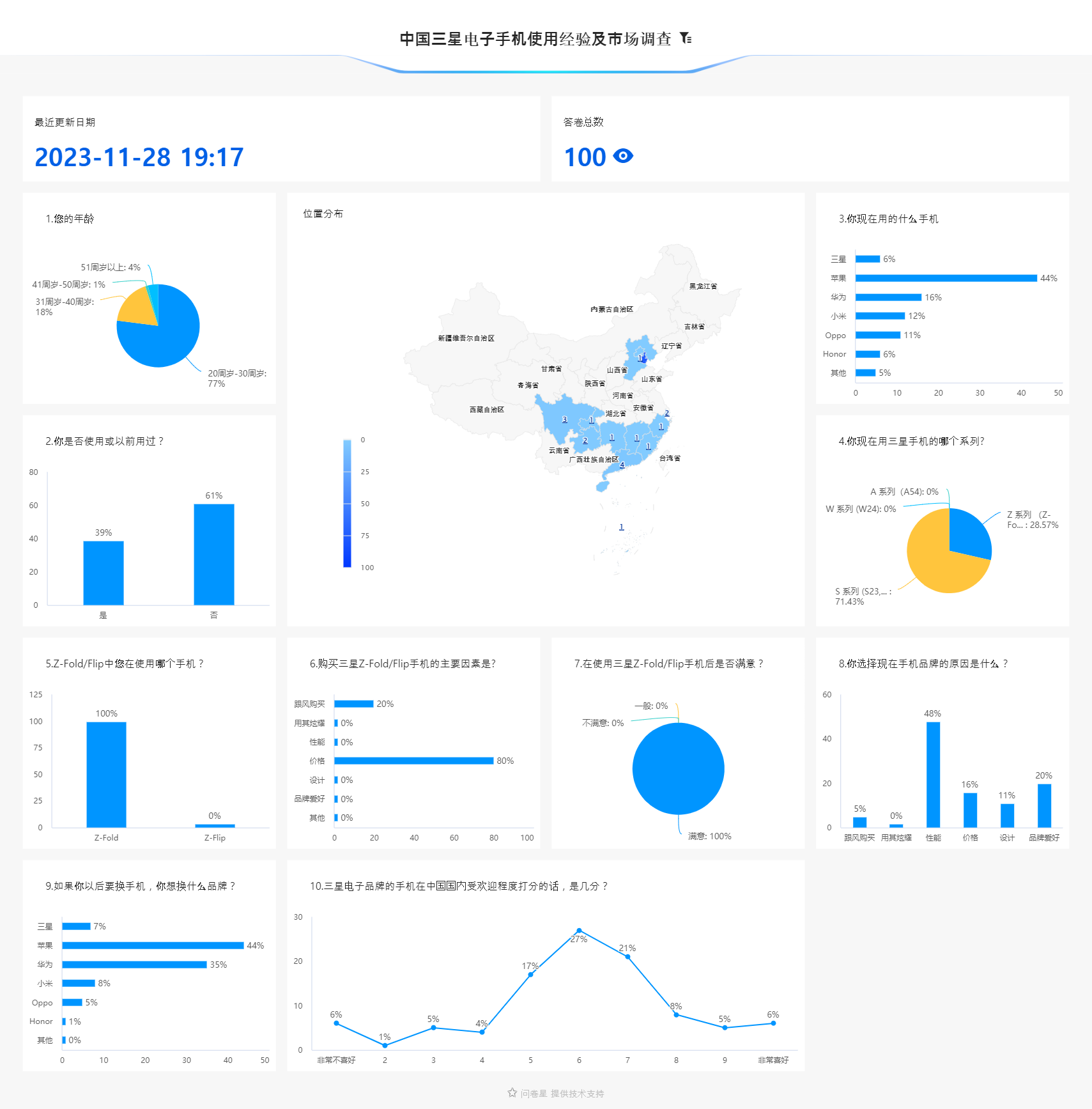Click the date value 2023-11-28 19:17
Viewport: 1092px width, 1109px height.
pos(139,157)
